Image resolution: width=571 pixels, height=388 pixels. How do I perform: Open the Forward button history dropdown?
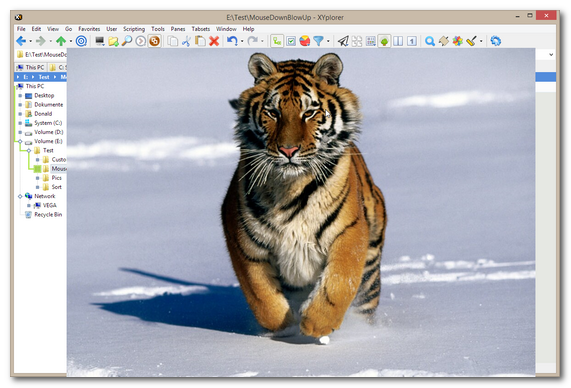51,41
